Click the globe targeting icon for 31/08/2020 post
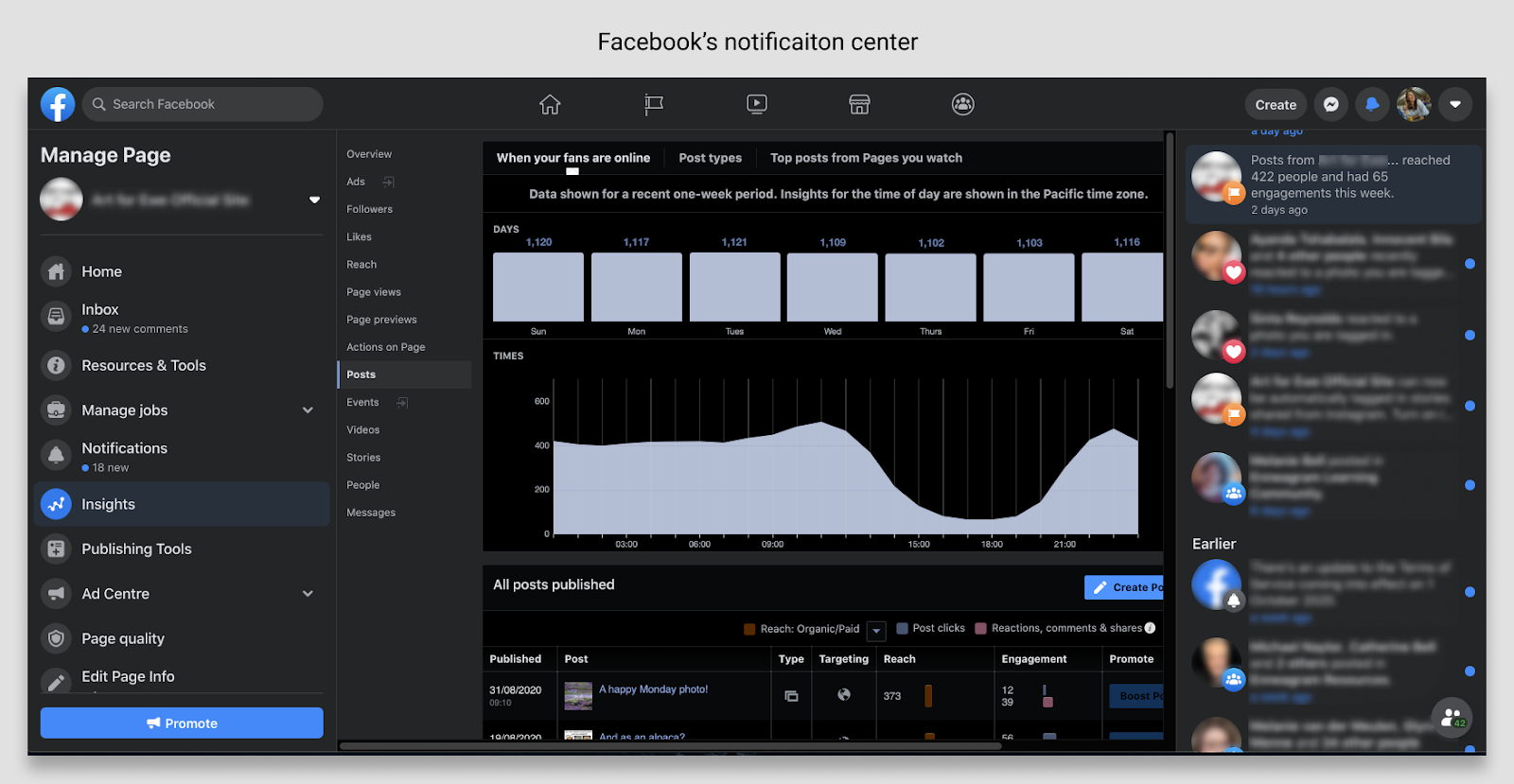This screenshot has height=784, width=1514. pos(843,695)
